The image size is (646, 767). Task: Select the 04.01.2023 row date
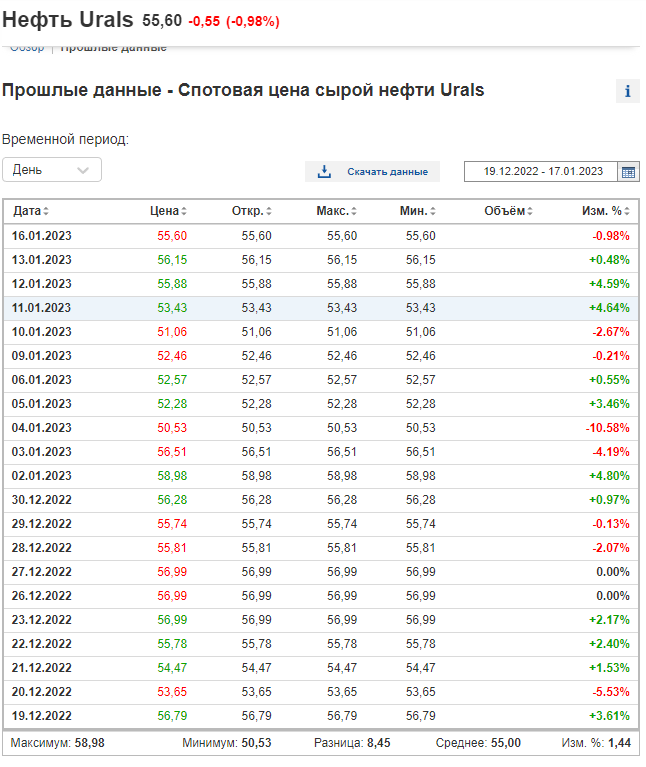click(x=42, y=428)
